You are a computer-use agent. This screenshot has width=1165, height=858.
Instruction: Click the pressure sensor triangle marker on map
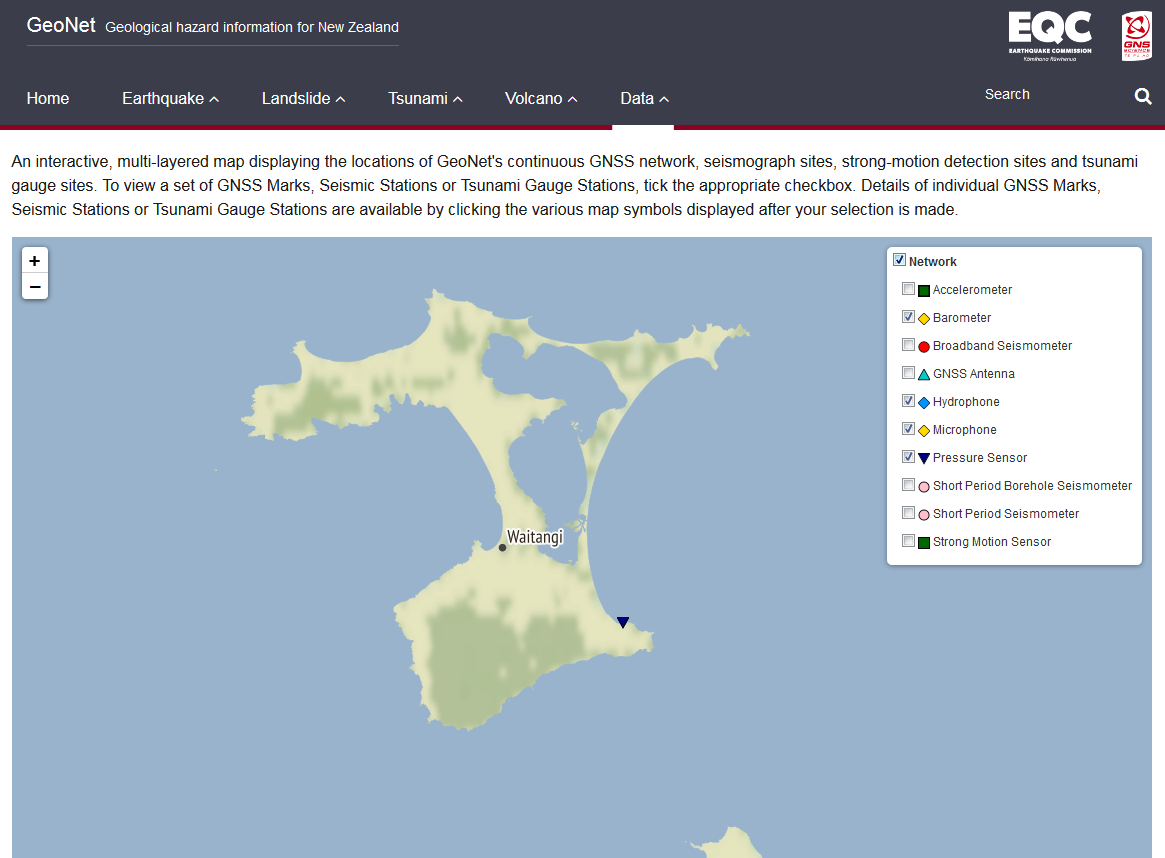(x=623, y=622)
